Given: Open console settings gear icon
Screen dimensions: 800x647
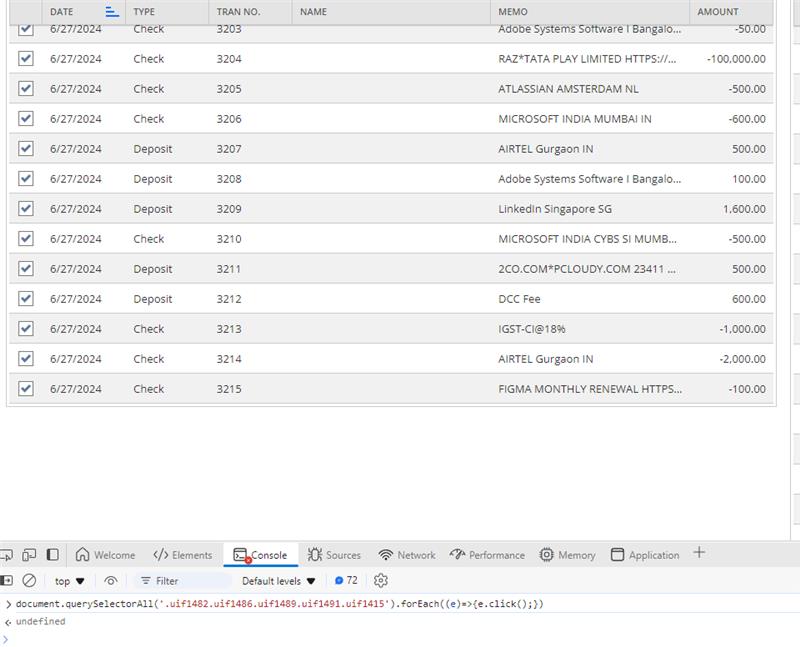Looking at the screenshot, I should coord(380,580).
